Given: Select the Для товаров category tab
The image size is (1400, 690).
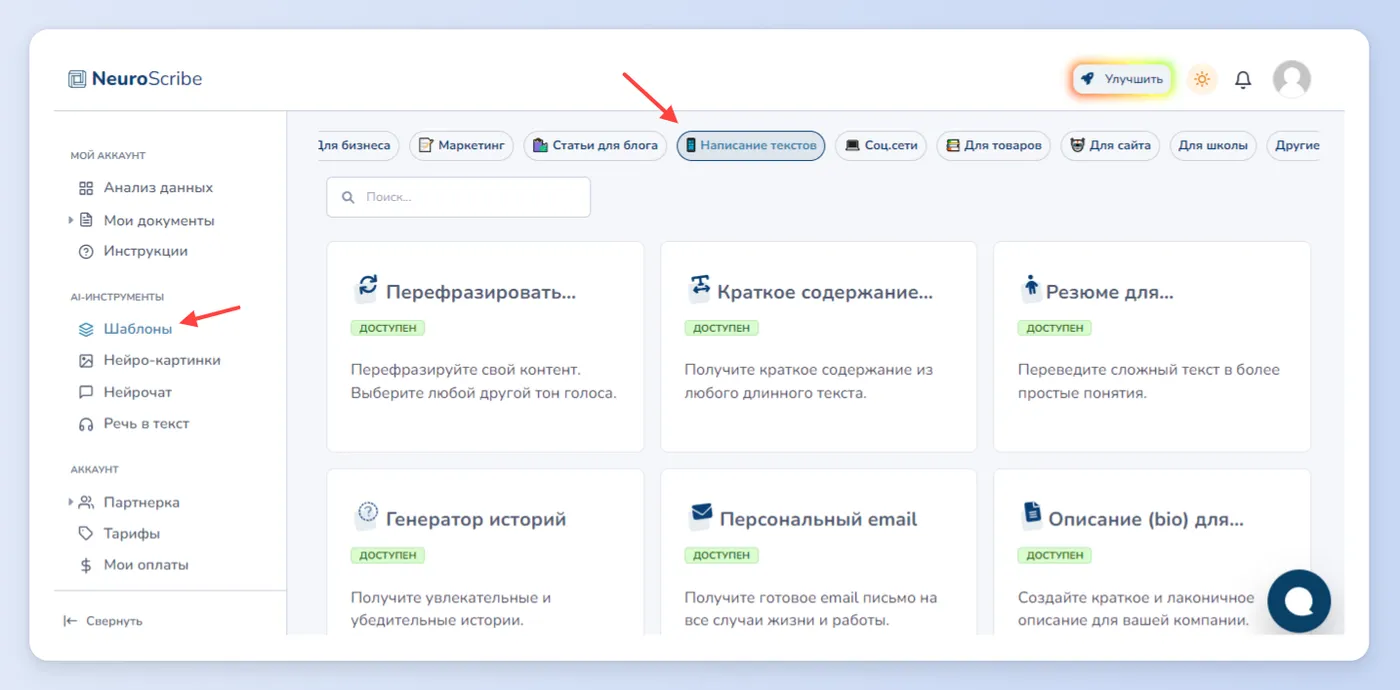Looking at the screenshot, I should click(994, 145).
